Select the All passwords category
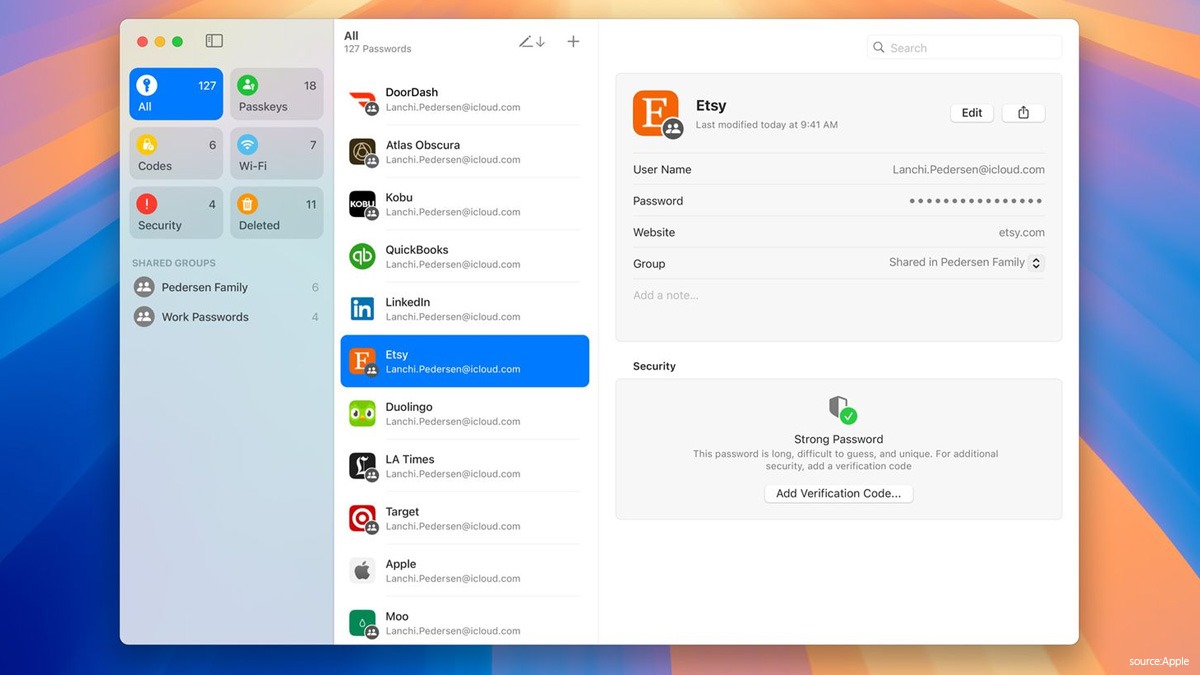 (176, 95)
